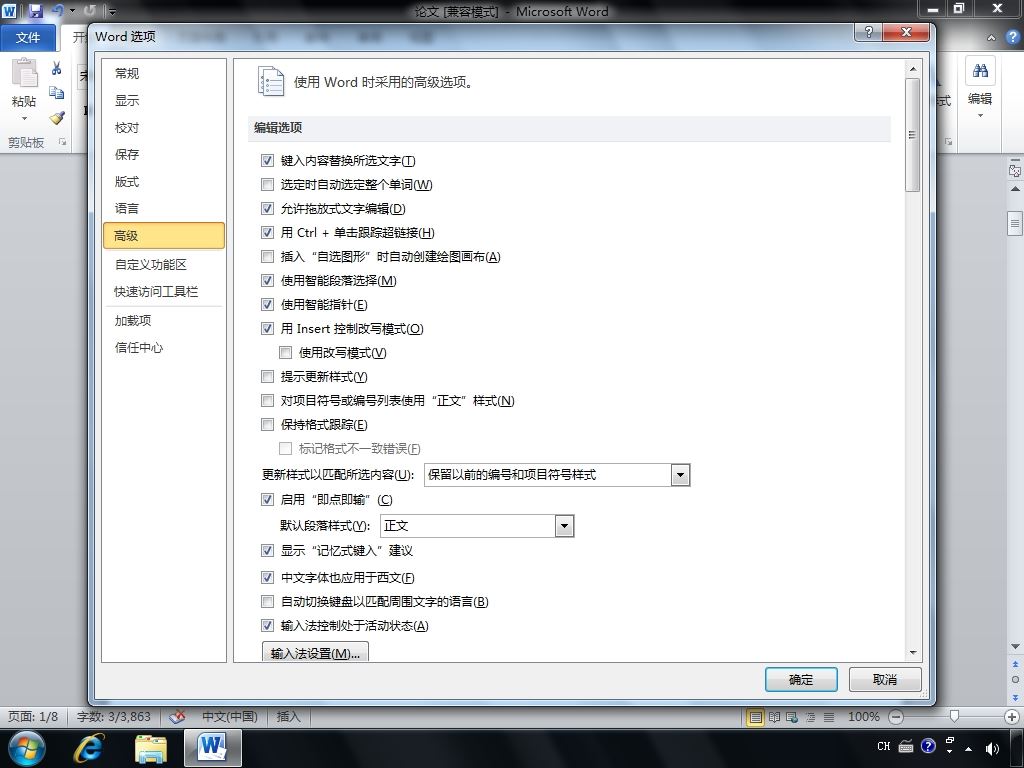Image resolution: width=1024 pixels, height=768 pixels.
Task: Click the spelling check status icon
Action: (x=177, y=716)
